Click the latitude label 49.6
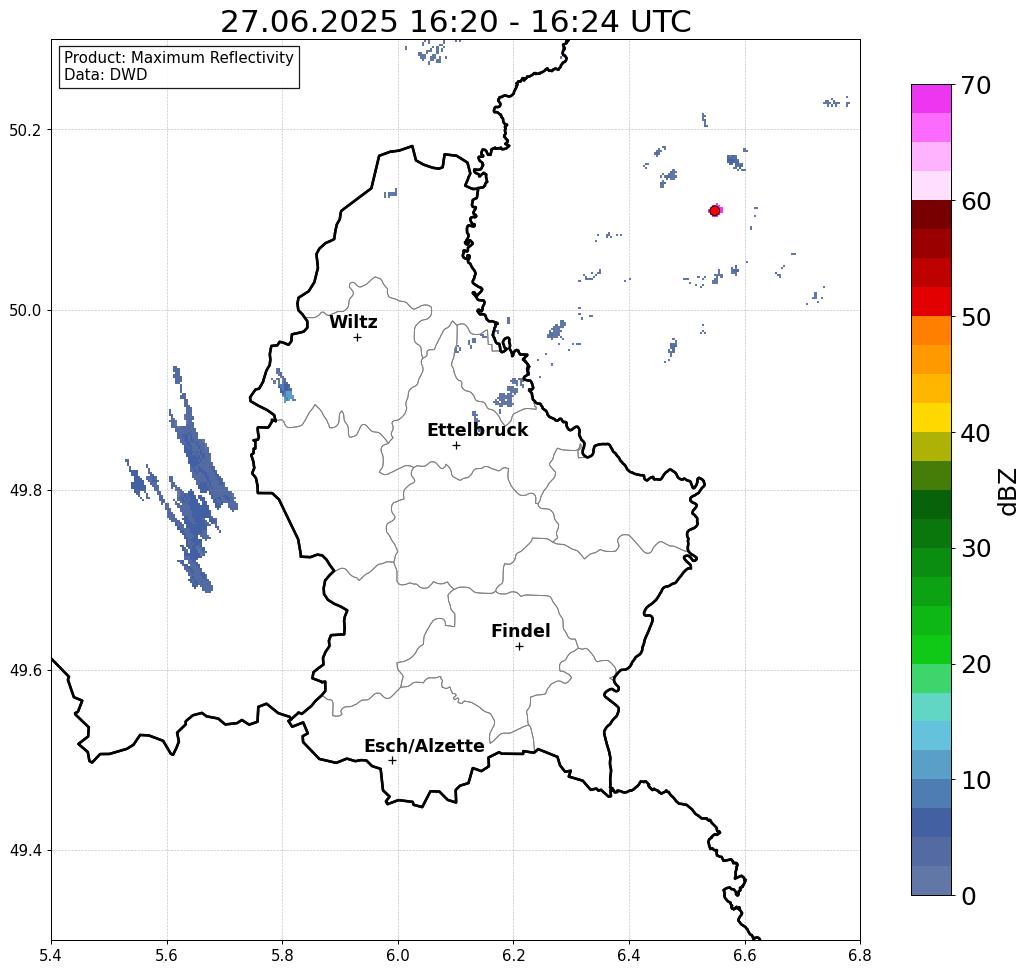This screenshot has width=1029, height=973. click(x=25, y=671)
